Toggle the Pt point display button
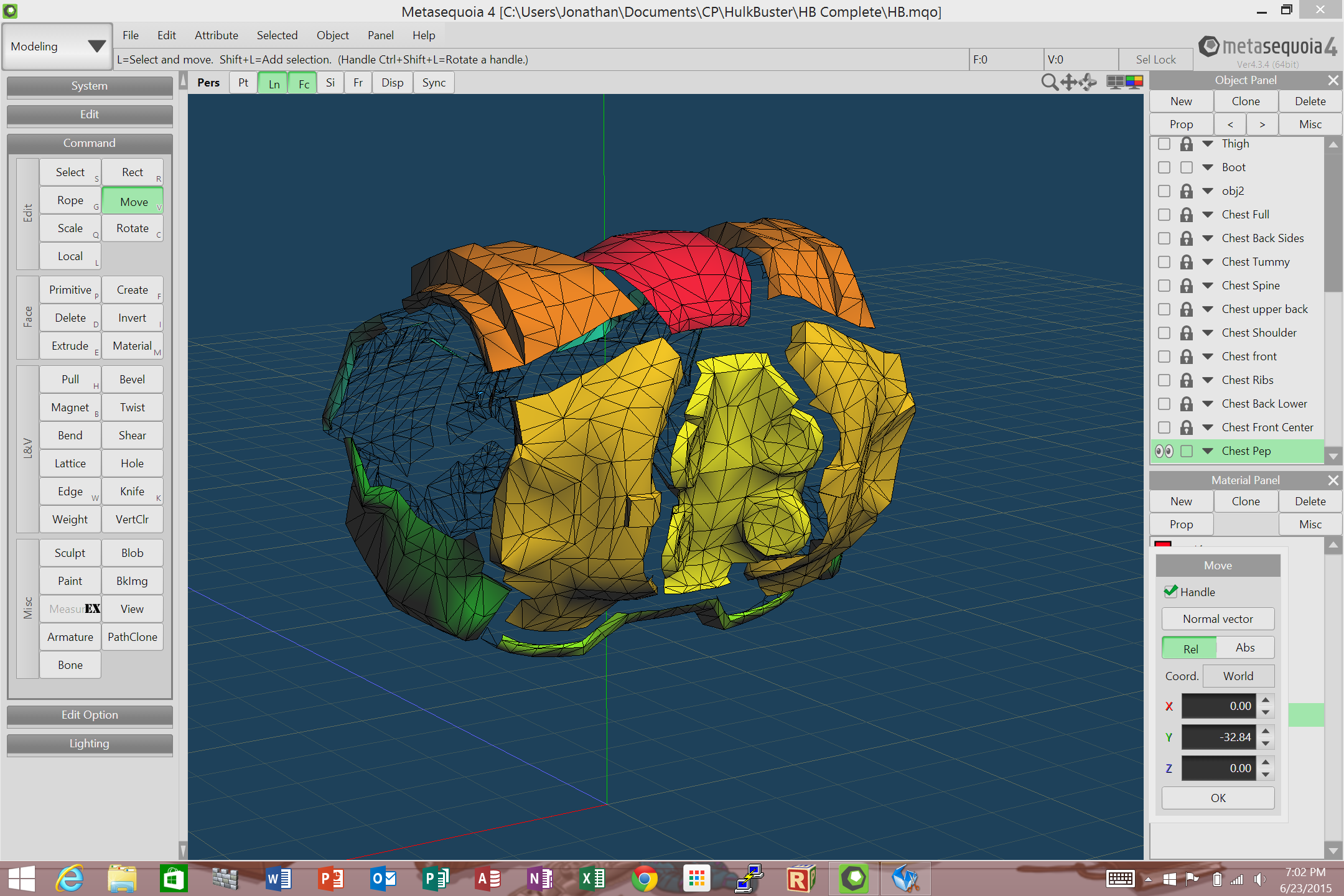Image resolution: width=1344 pixels, height=896 pixels. 243,83
